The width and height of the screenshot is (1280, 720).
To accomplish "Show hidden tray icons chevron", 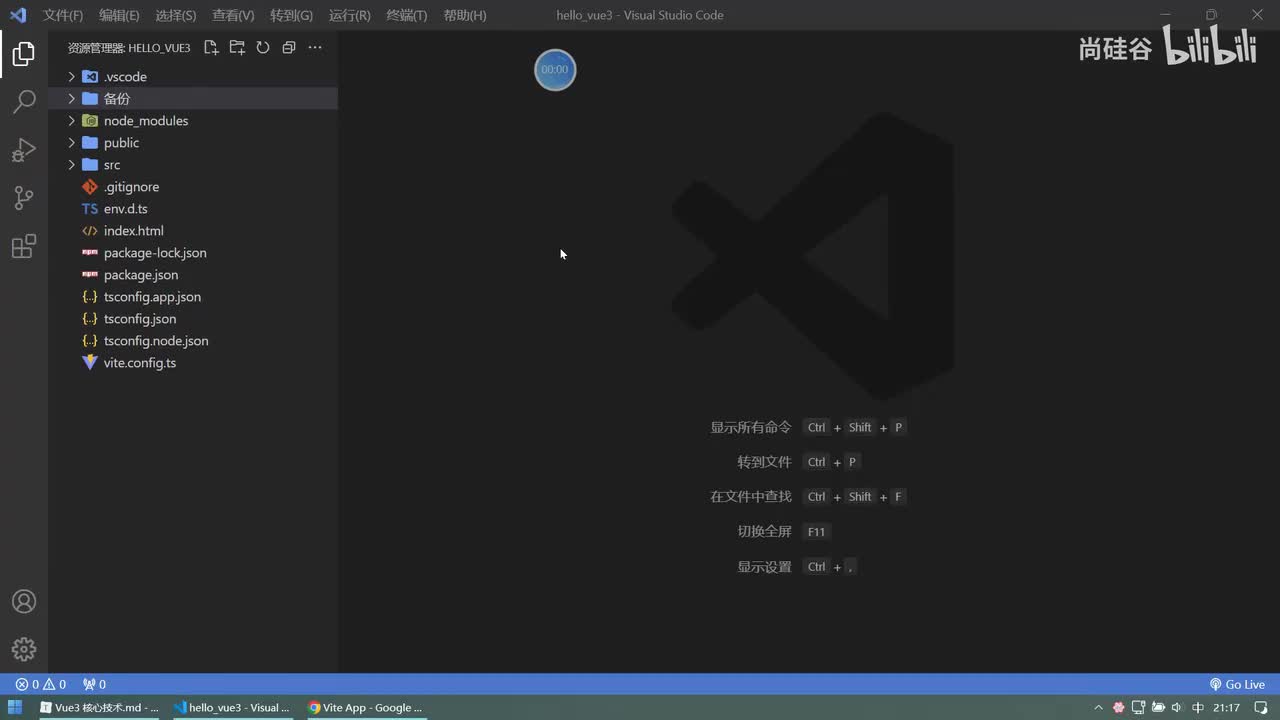I will coord(1099,708).
